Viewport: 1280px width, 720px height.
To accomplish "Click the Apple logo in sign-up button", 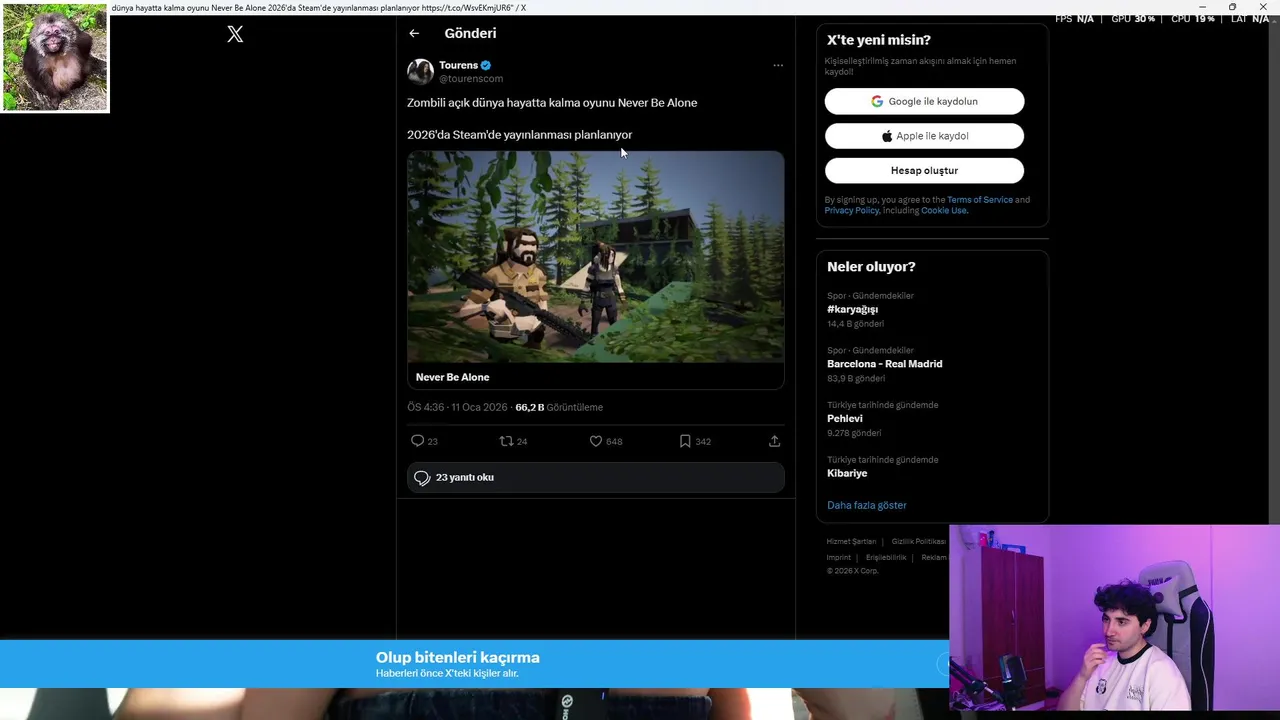I will pyautogui.click(x=887, y=136).
